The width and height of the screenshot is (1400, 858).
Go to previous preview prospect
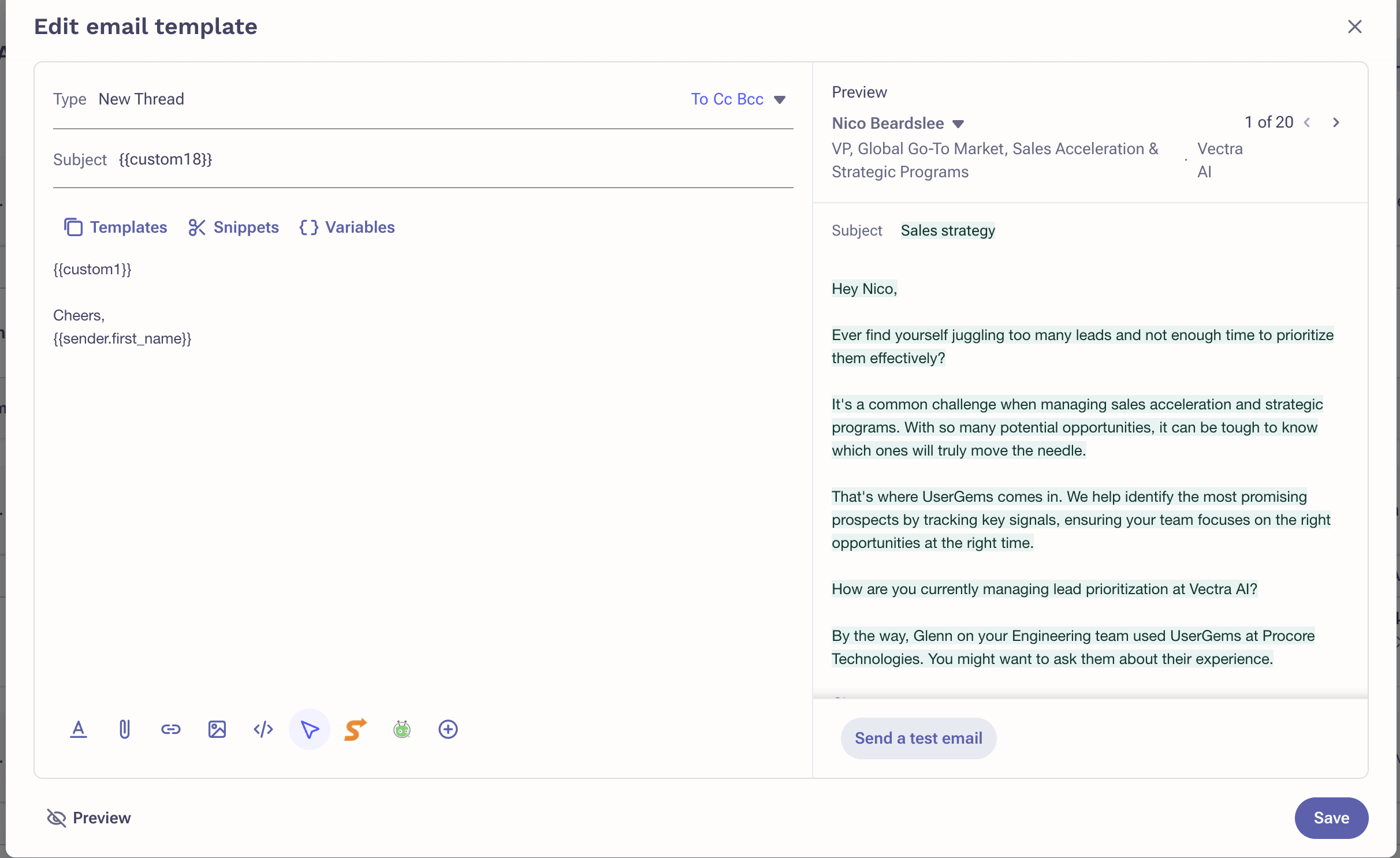pyautogui.click(x=1307, y=122)
